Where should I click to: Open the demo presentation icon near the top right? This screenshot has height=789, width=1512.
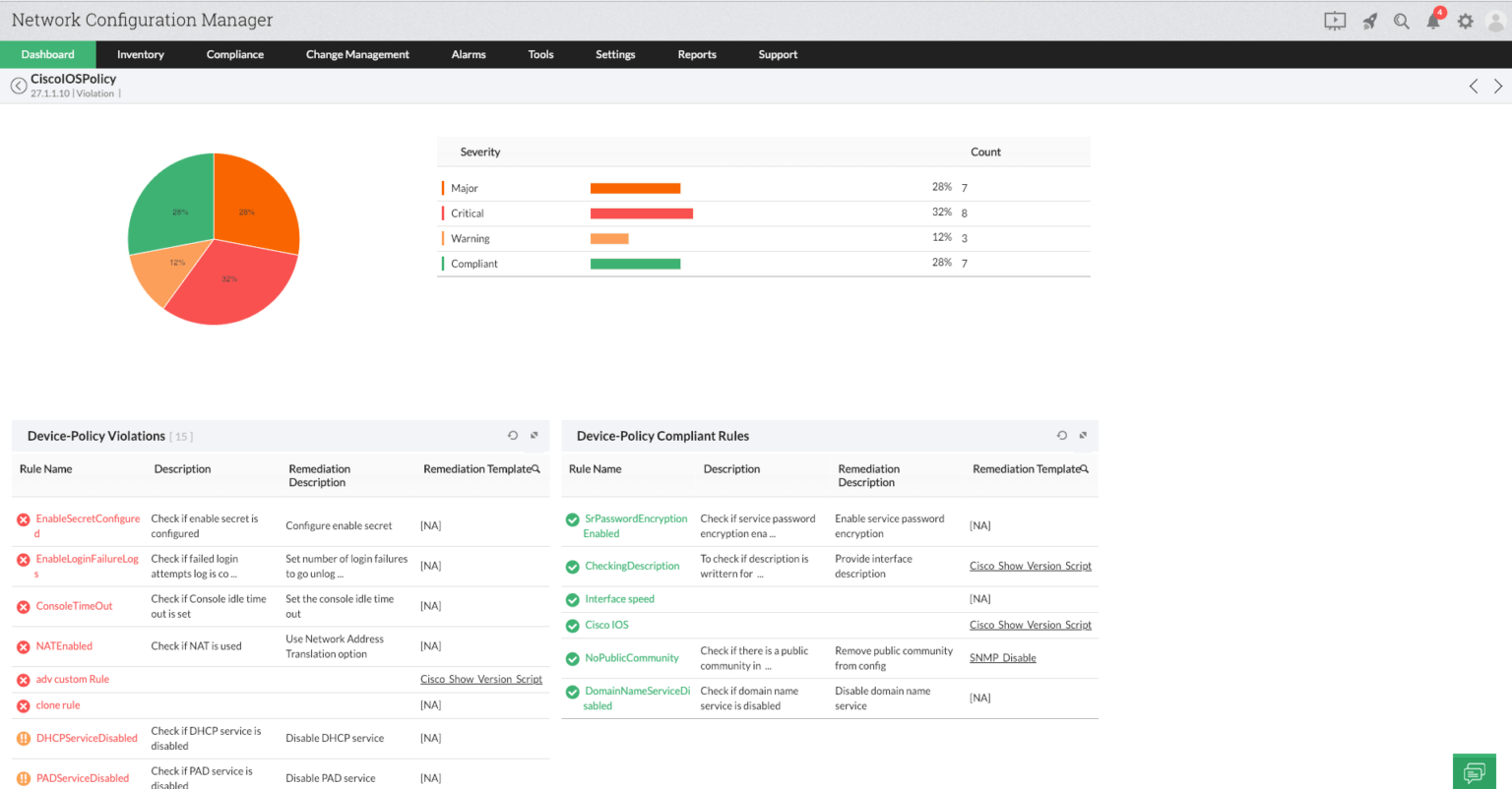(x=1335, y=21)
